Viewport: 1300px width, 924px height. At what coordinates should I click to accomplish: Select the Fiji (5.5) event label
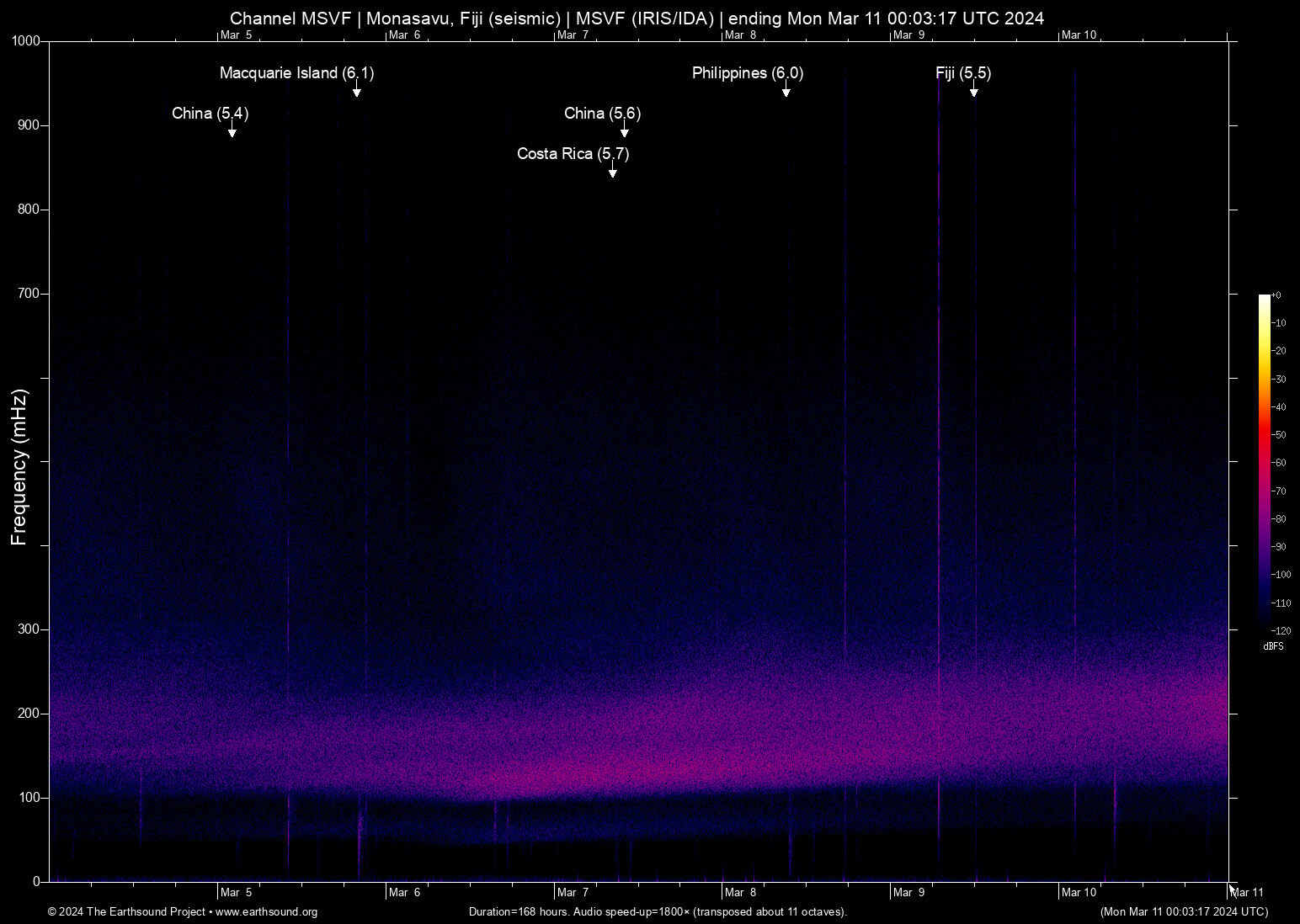pos(963,73)
